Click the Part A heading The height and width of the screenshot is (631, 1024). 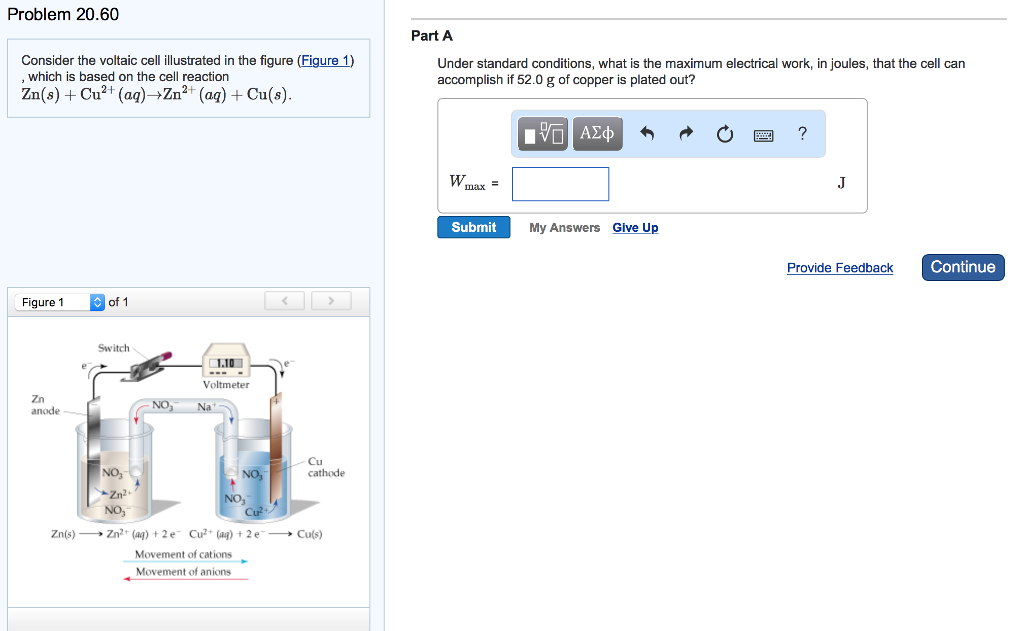(432, 36)
